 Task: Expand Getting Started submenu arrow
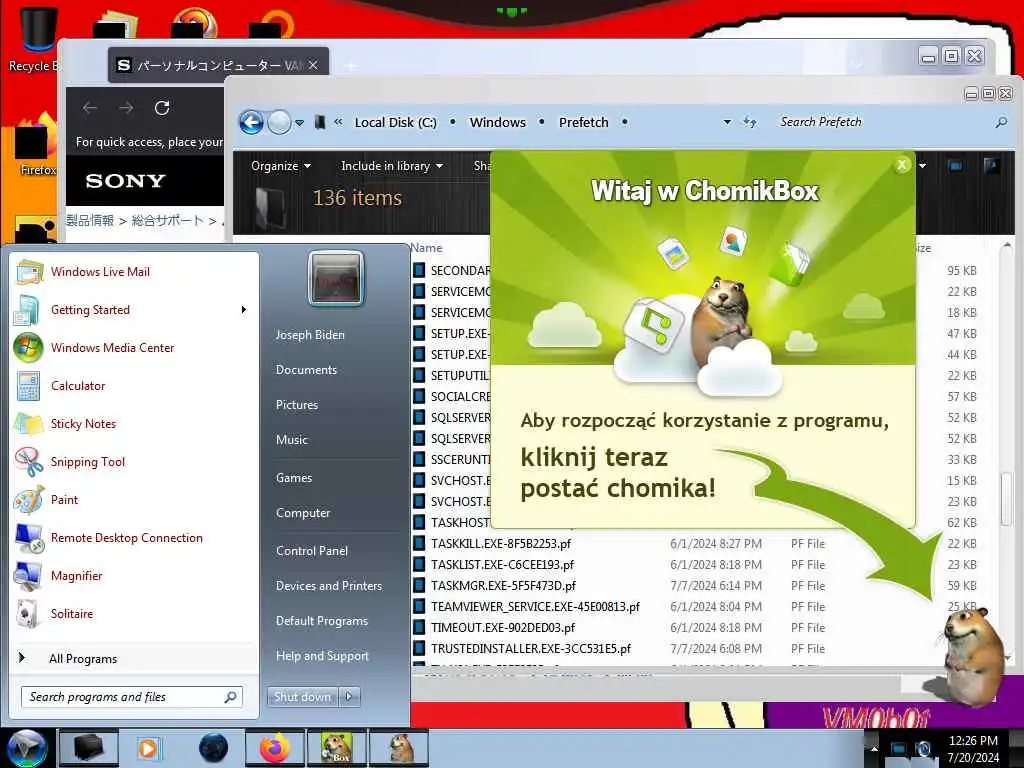click(x=244, y=310)
